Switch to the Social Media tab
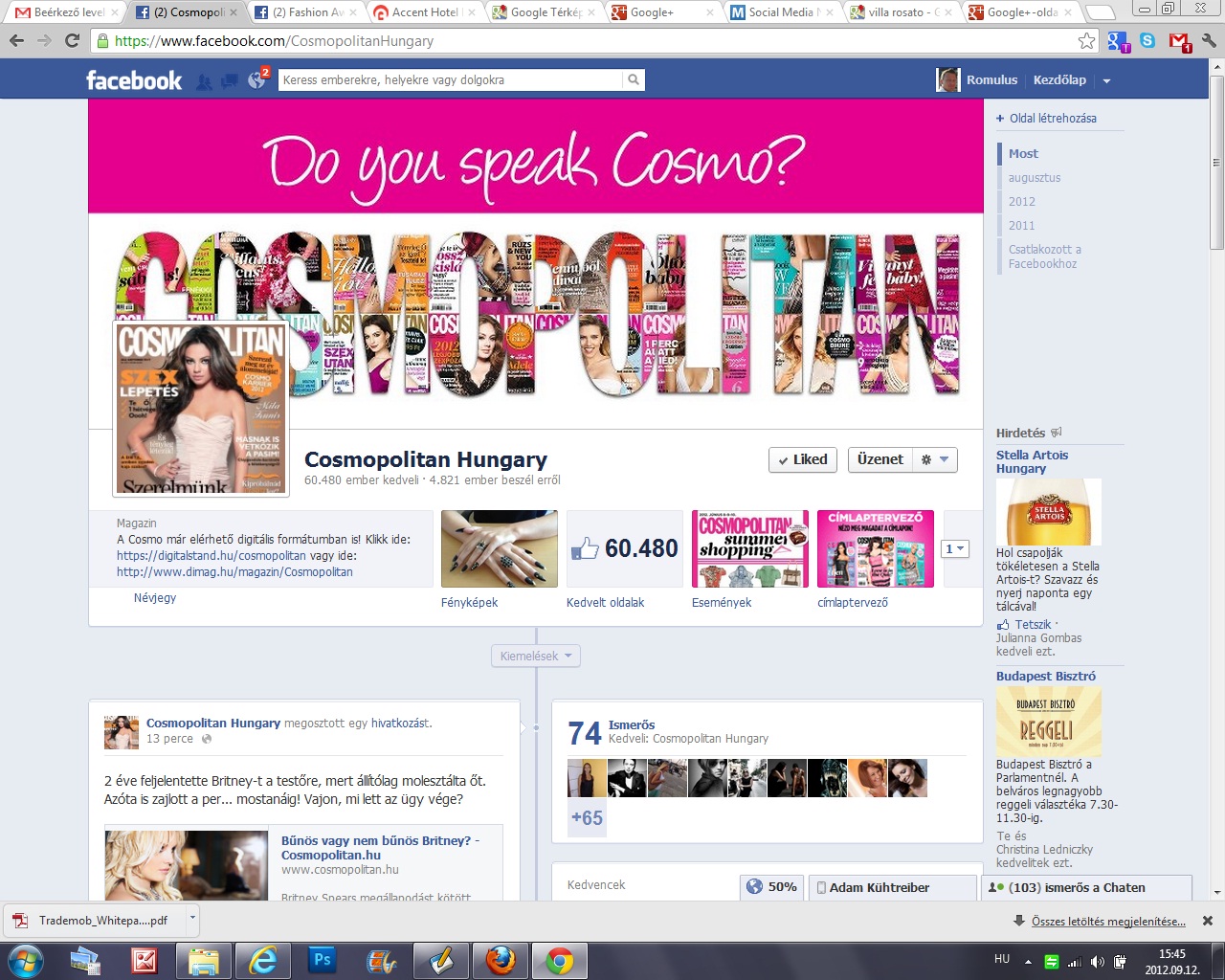Screen dimensions: 1225x980 (x=780, y=12)
